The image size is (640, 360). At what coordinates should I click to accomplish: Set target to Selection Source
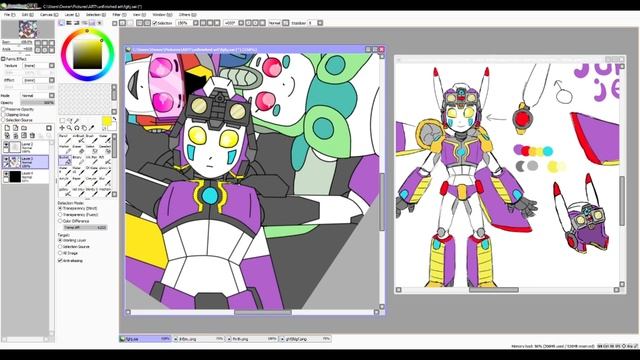(60, 247)
